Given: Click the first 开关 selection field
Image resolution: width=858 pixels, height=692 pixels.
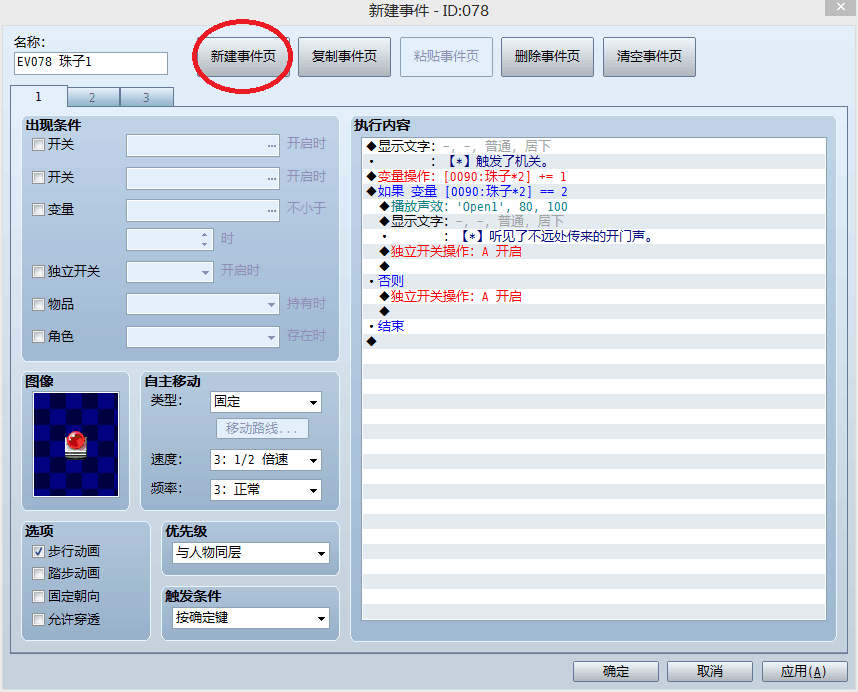Looking at the screenshot, I should pyautogui.click(x=203, y=146).
